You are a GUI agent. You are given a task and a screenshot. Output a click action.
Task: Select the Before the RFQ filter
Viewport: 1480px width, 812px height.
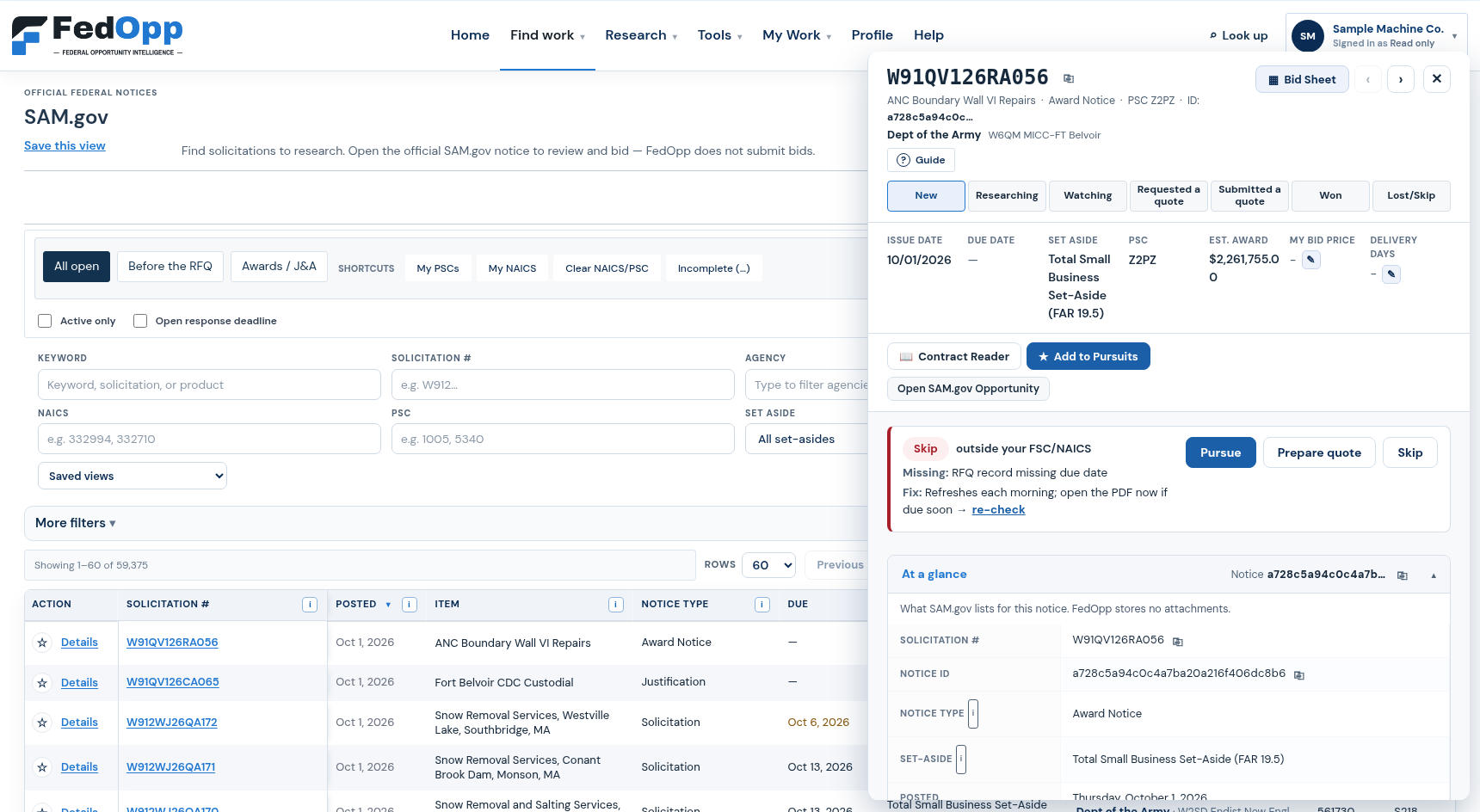tap(170, 267)
